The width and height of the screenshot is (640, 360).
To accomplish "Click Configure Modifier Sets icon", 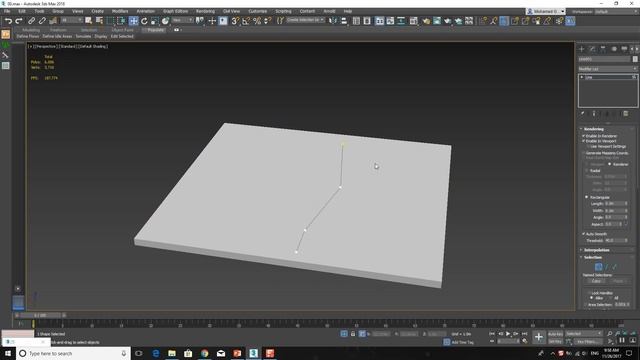I will tap(626, 113).
